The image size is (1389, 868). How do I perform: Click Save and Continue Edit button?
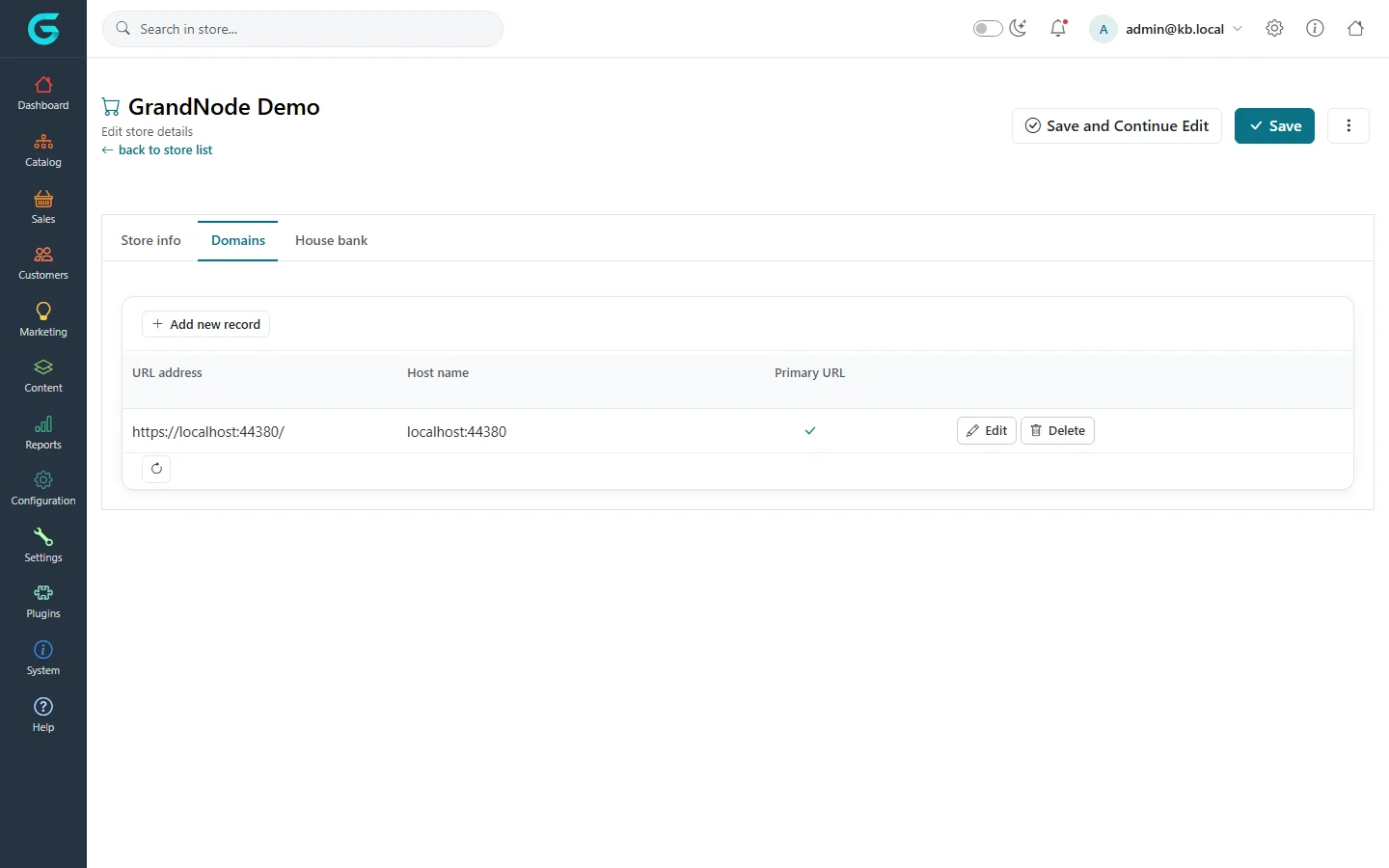click(1117, 125)
